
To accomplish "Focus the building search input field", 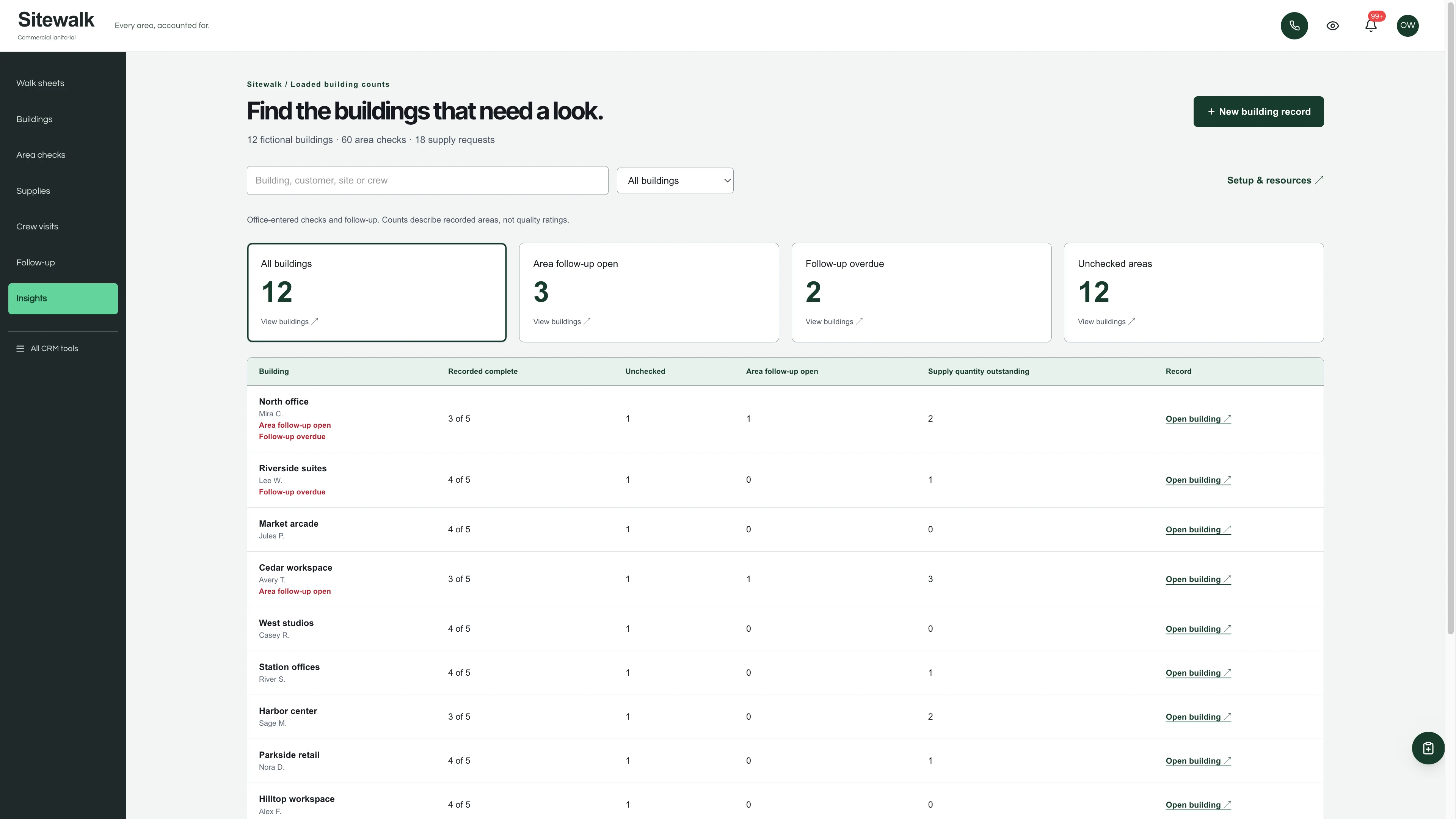I will pyautogui.click(x=427, y=180).
